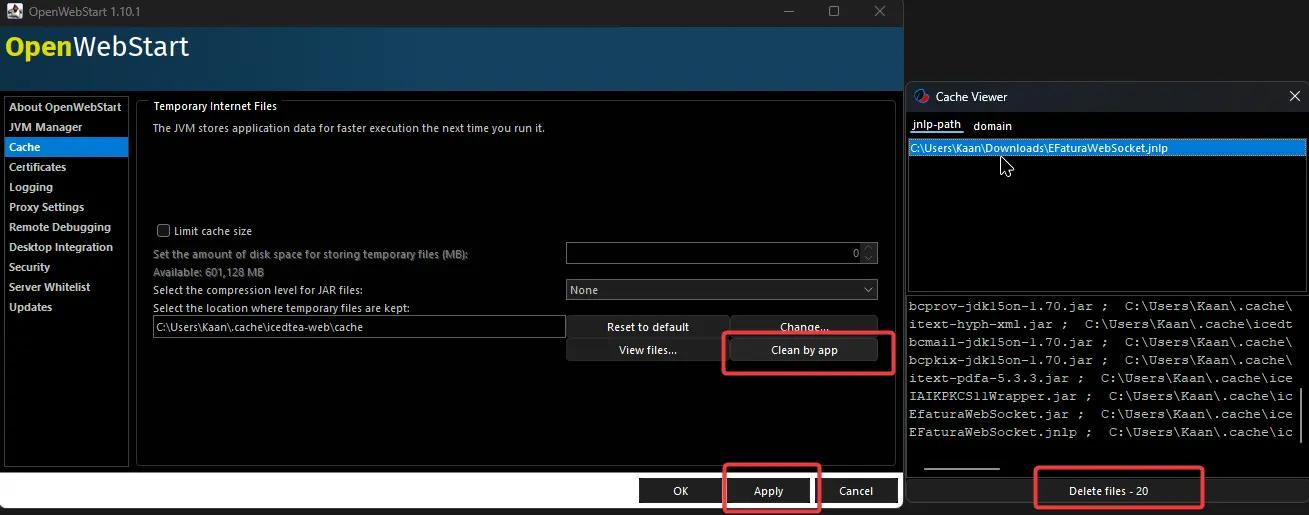Image resolution: width=1309 pixels, height=515 pixels.
Task: Select the IAIKPKCS11Wrapper.jar row
Action: (1101, 396)
